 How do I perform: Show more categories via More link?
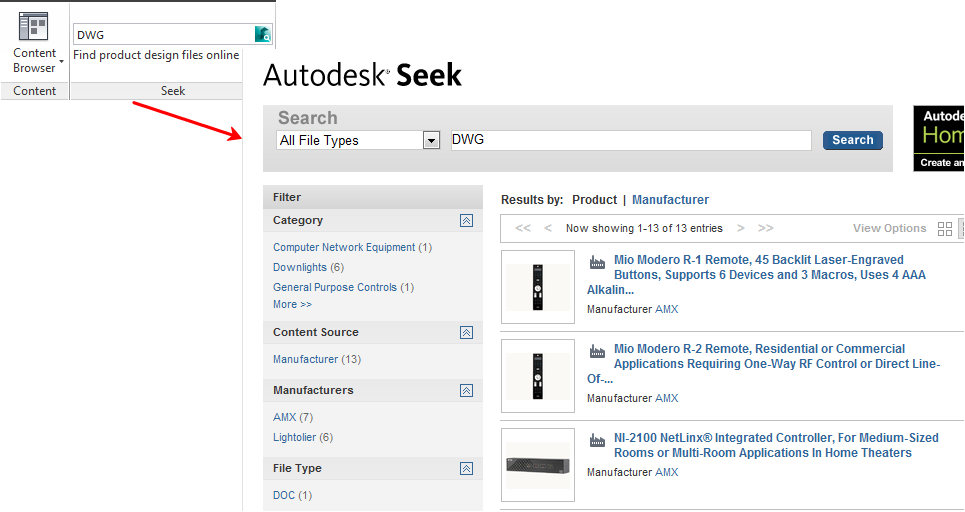point(292,304)
